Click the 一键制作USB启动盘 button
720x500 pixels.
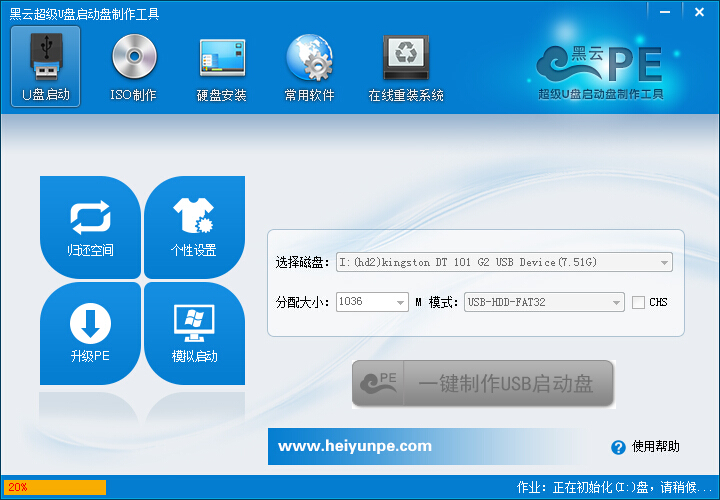(x=483, y=383)
